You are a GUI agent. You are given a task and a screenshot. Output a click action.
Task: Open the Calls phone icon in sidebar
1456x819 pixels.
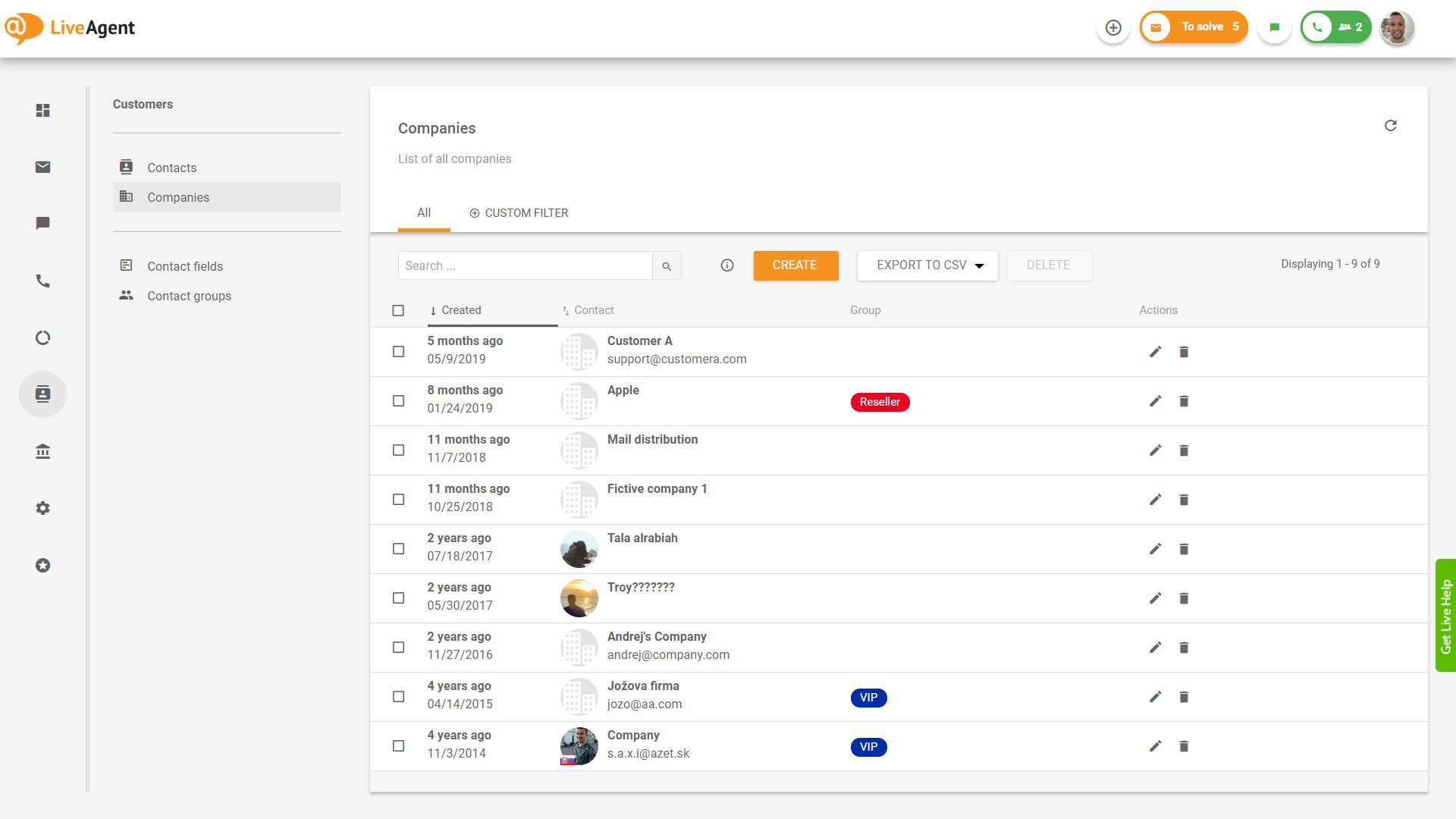click(42, 281)
